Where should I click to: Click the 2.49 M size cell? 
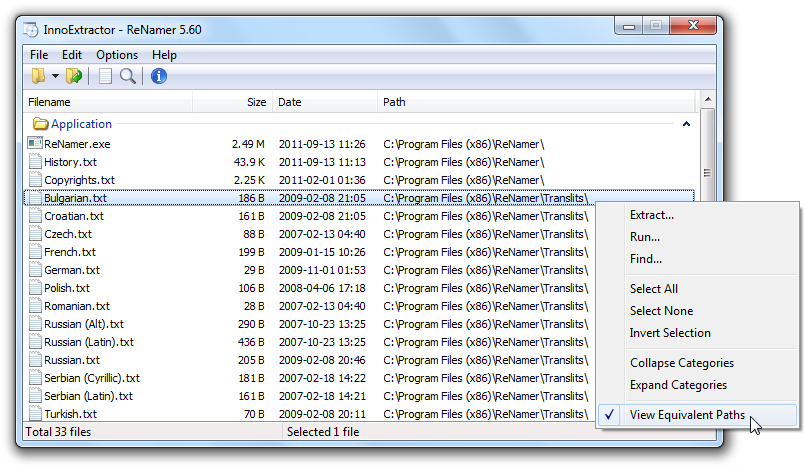point(248,144)
